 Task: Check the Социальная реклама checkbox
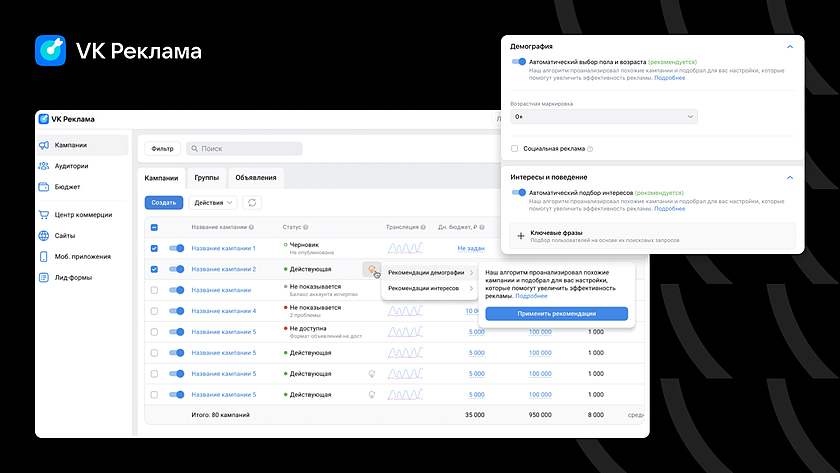(514, 148)
